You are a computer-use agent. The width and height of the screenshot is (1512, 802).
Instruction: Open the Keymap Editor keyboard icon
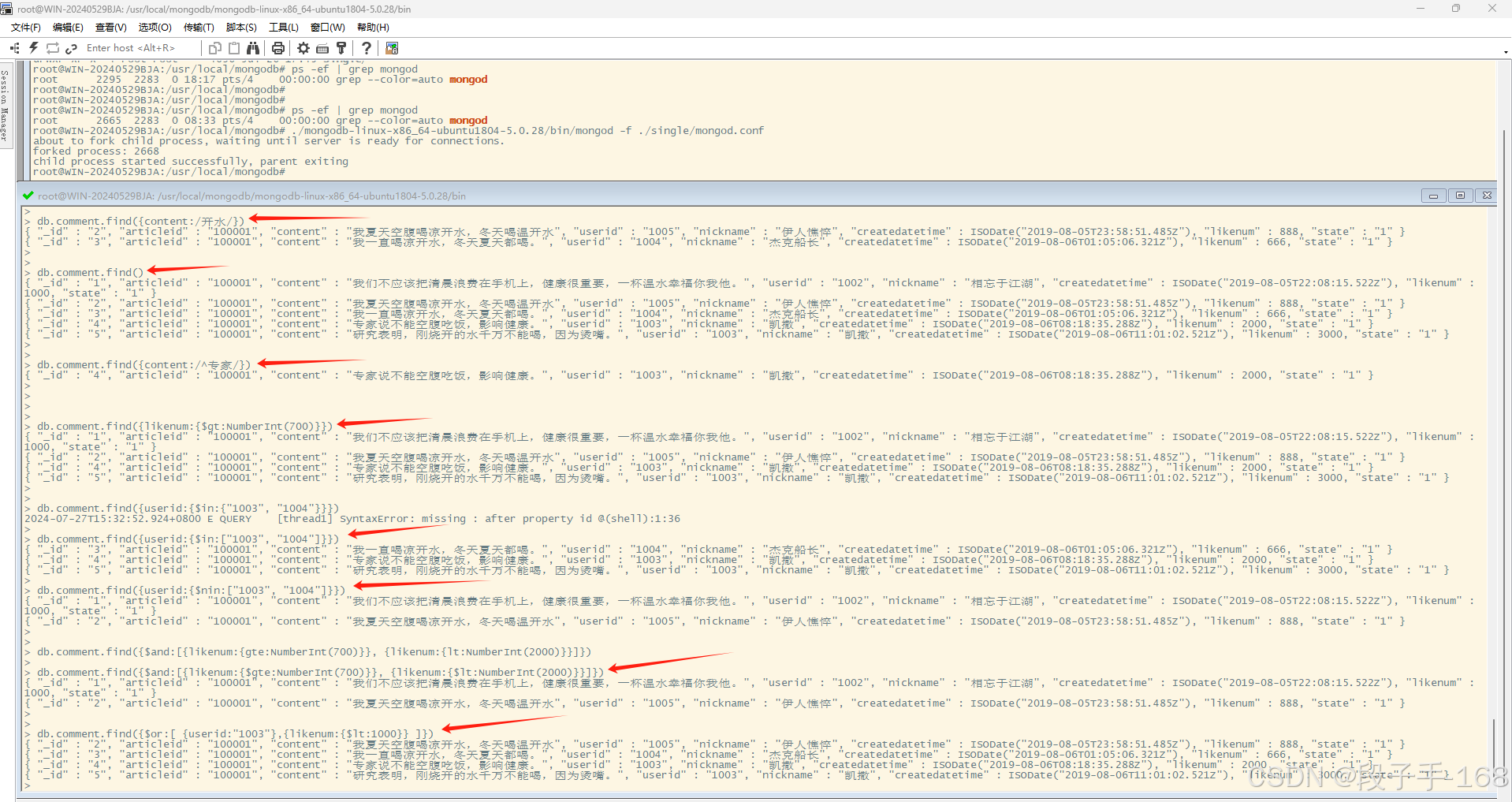coord(322,48)
